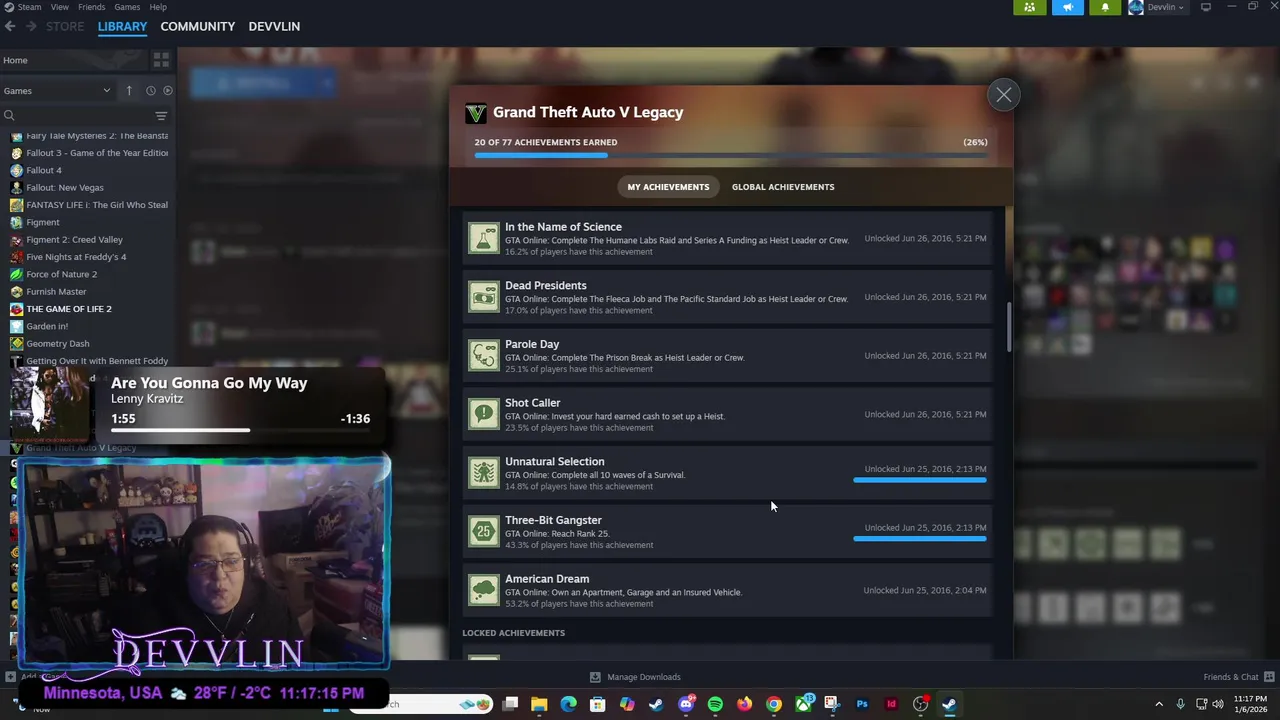Open Manage Downloads at the bottom
Screen dimensions: 1280x720
coord(634,677)
